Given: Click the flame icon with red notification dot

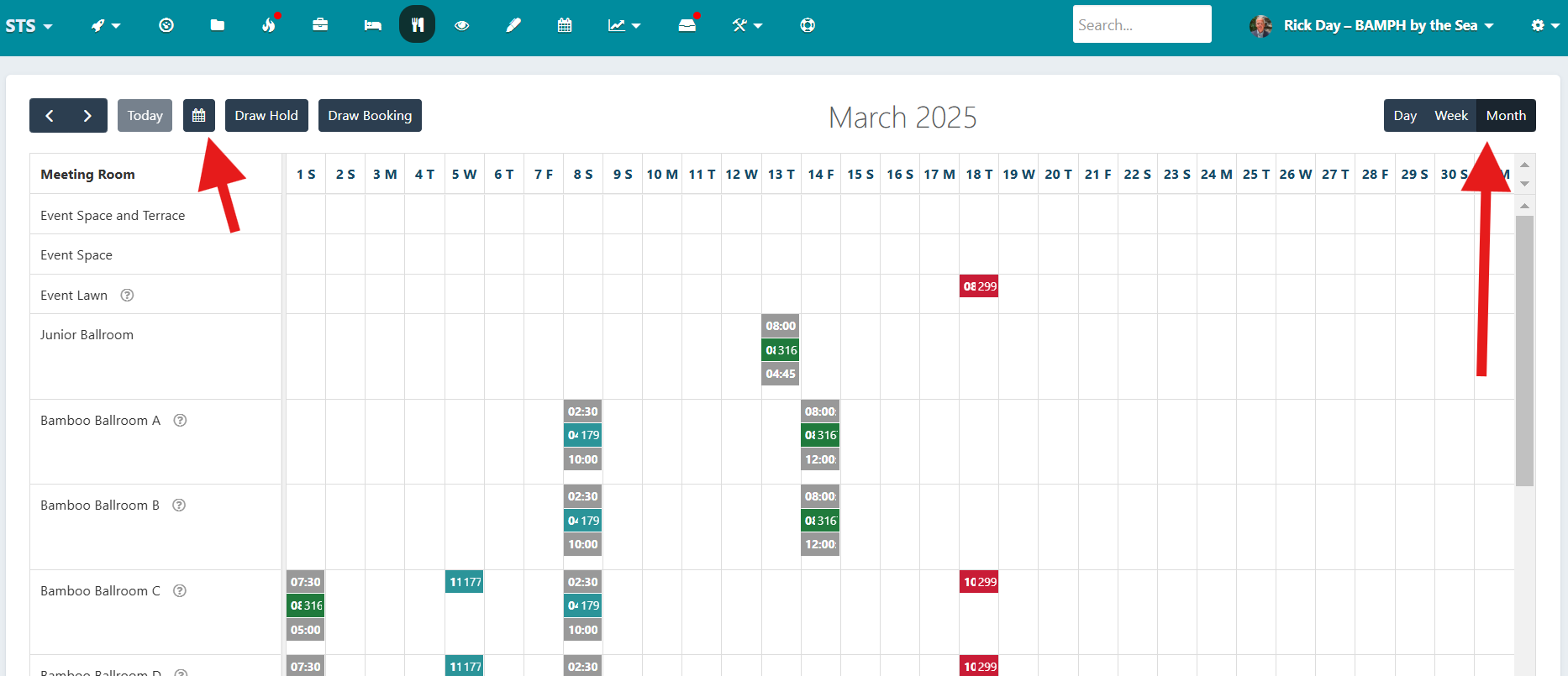Looking at the screenshot, I should [269, 25].
